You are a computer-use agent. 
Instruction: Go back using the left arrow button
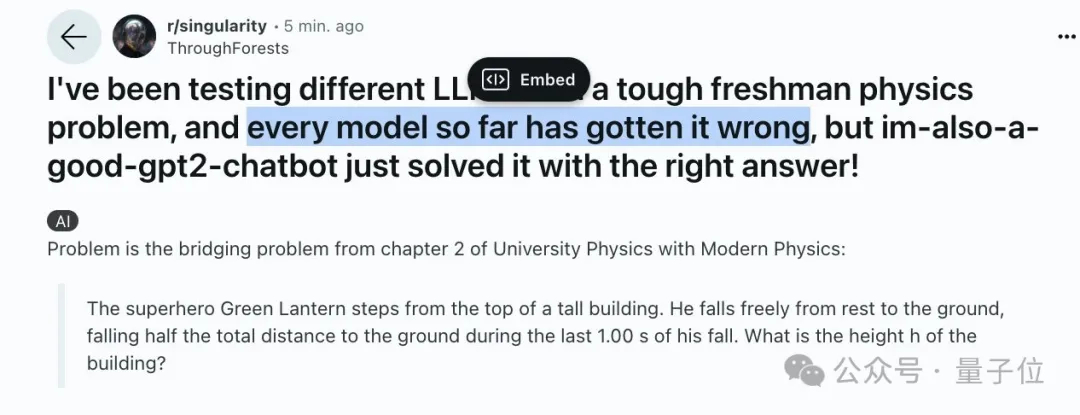point(74,36)
